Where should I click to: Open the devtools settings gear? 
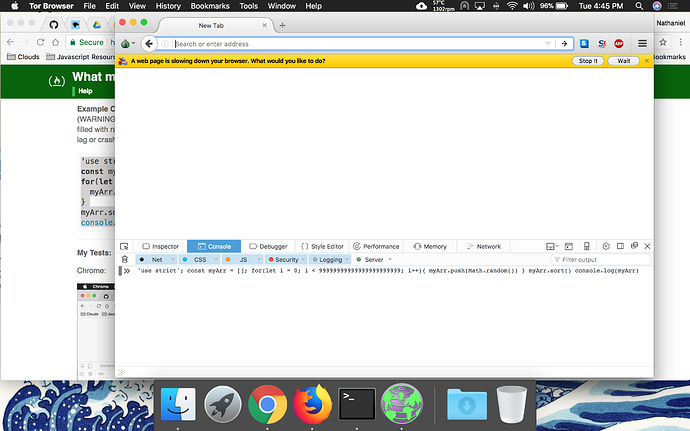point(606,246)
